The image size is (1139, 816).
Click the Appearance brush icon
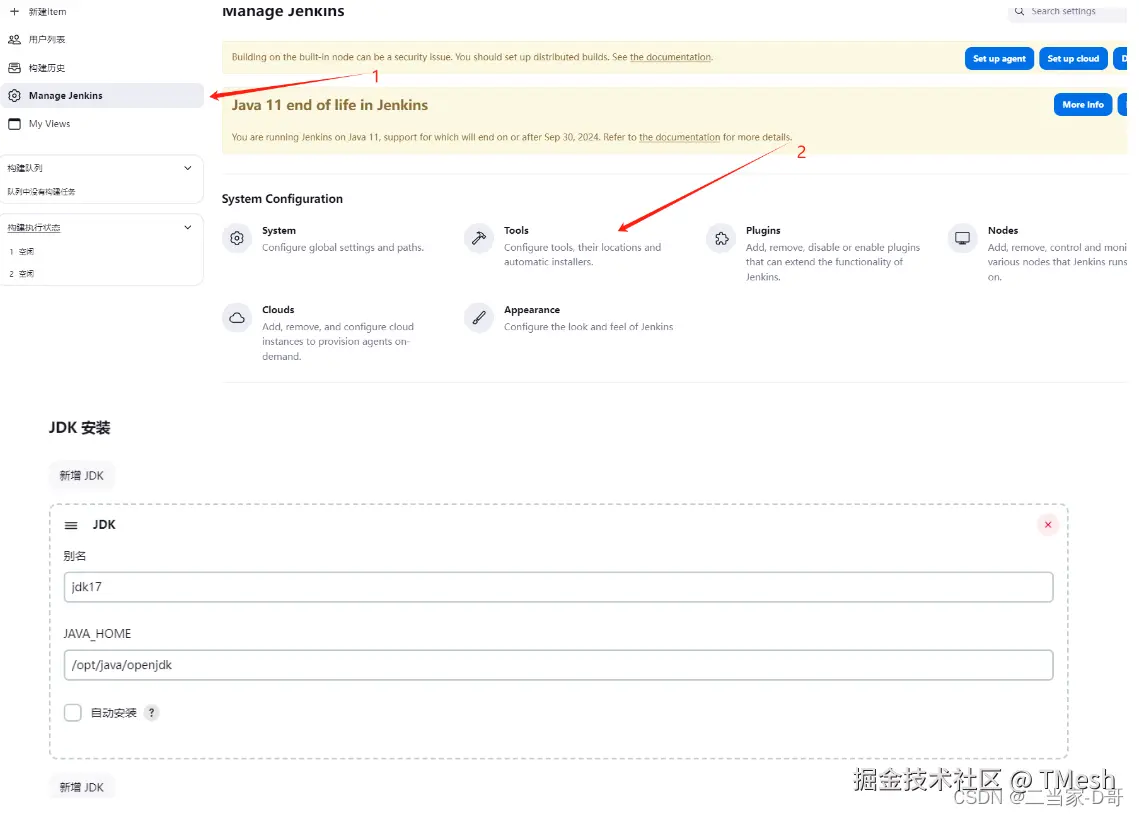[479, 318]
